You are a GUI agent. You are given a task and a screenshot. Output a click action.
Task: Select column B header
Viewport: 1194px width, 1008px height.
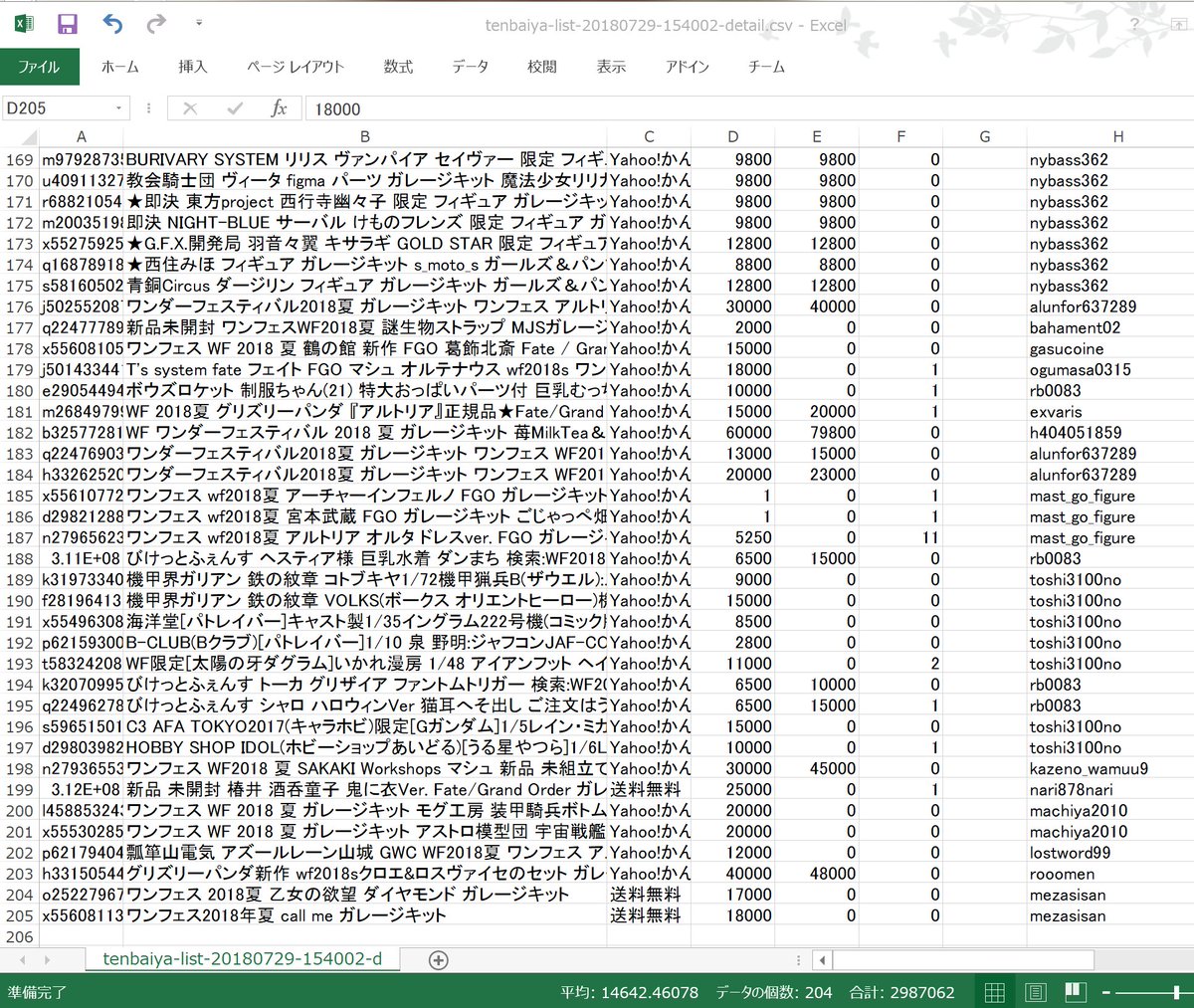365,136
